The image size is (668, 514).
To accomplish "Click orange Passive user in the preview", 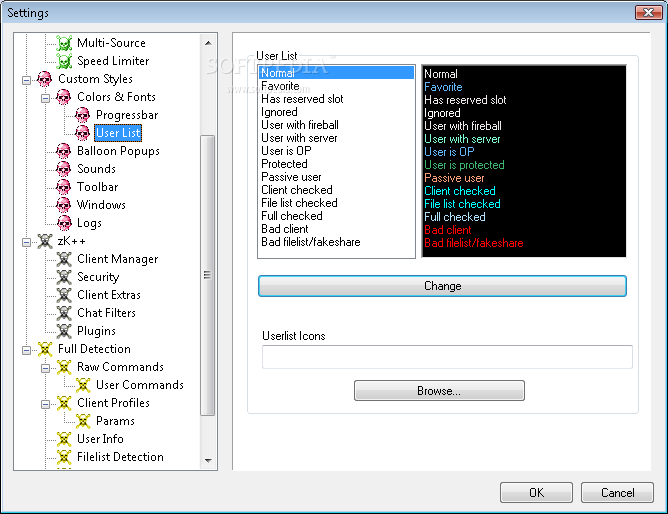I will point(454,178).
